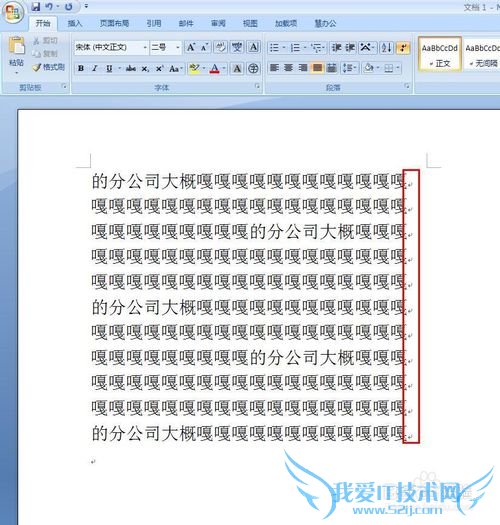Open the Customize Quick Access Toolbar dropdown
Viewport: 500px width, 525px height.
tap(86, 6)
